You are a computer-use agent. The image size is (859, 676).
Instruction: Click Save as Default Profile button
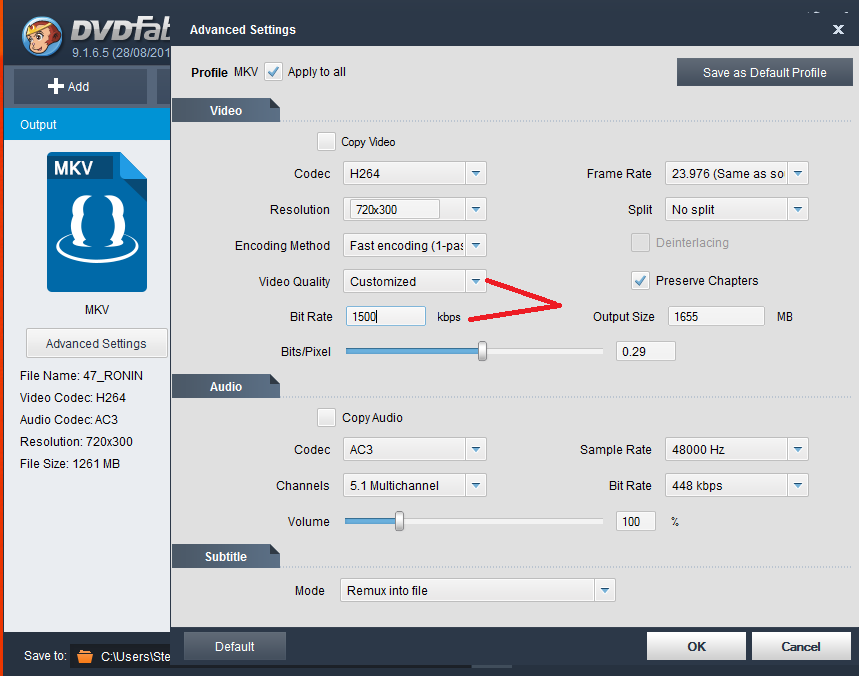(764, 72)
